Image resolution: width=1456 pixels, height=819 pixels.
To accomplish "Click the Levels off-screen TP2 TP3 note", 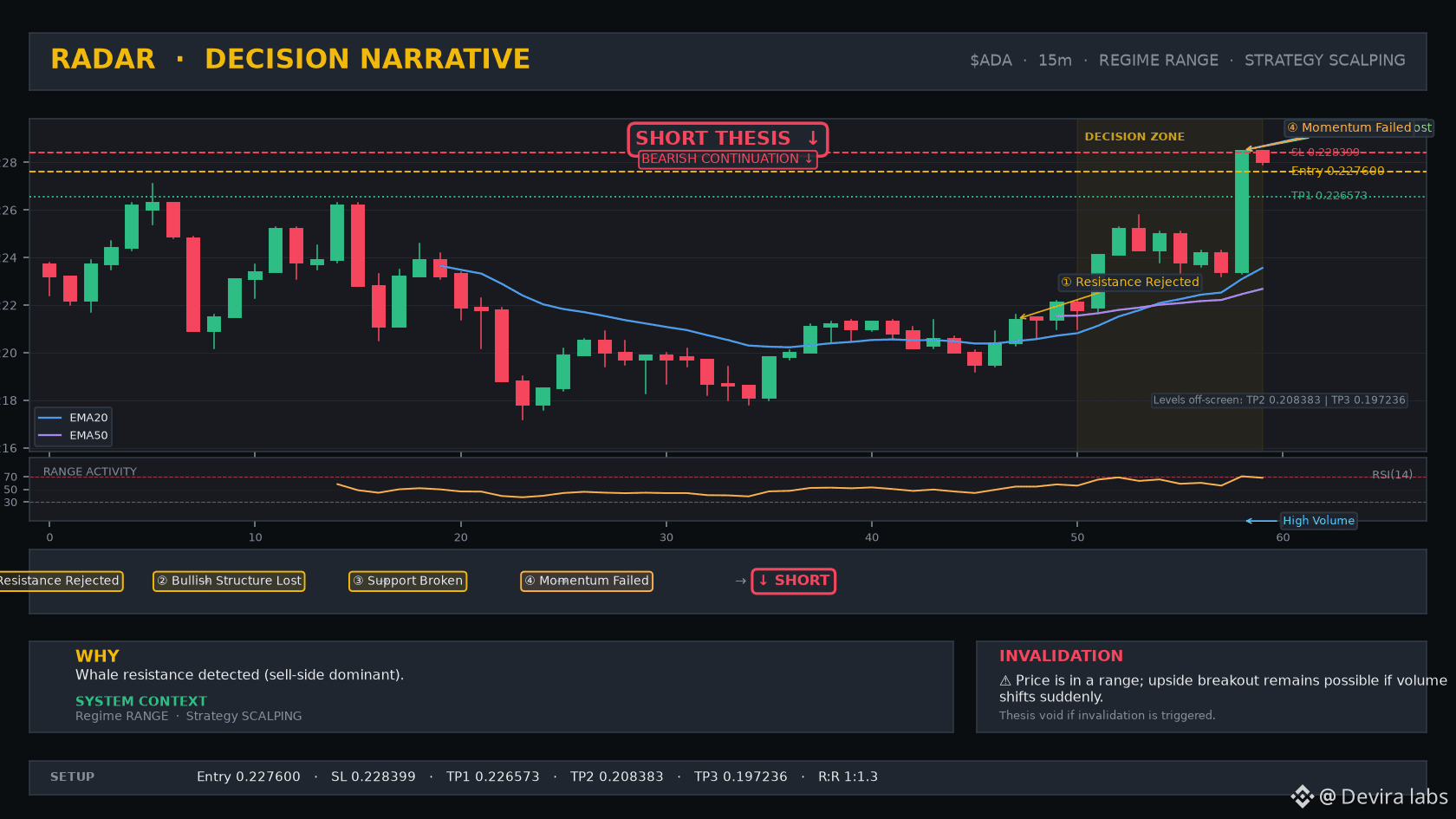I will click(1279, 400).
